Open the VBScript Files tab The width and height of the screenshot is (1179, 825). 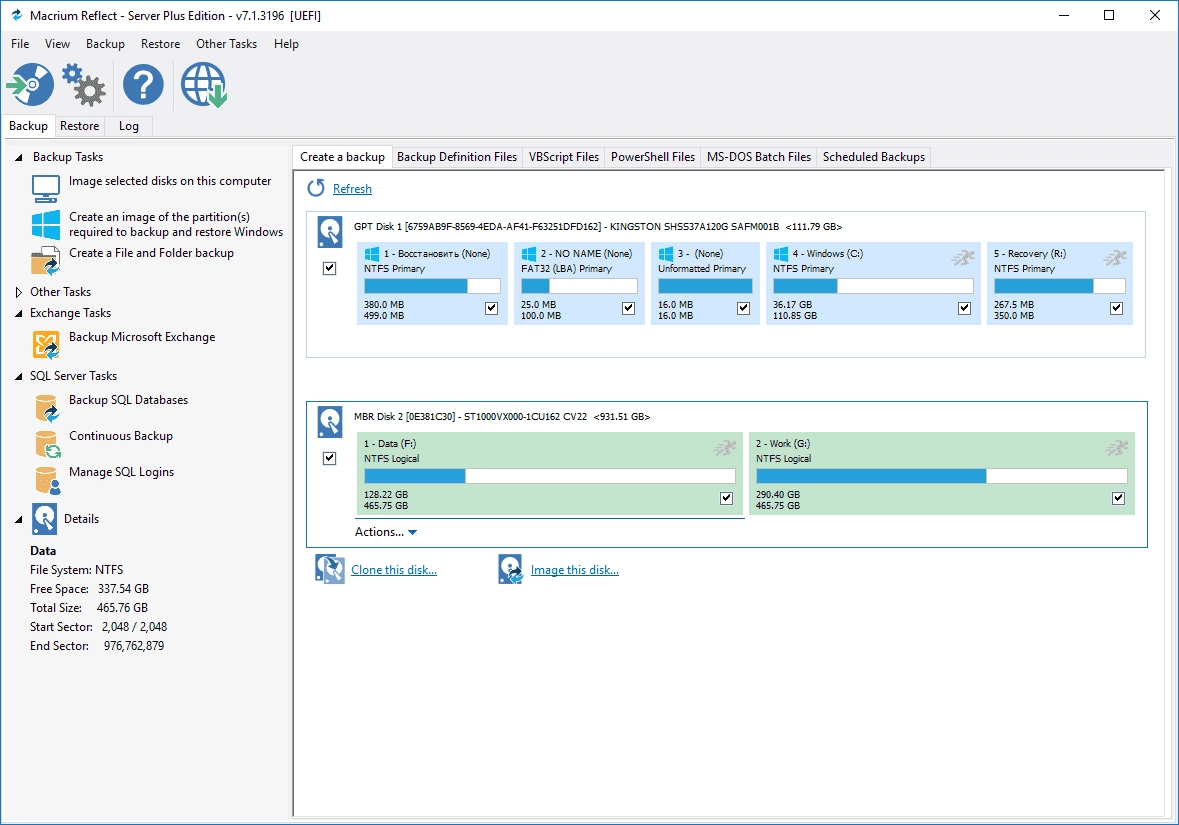564,156
